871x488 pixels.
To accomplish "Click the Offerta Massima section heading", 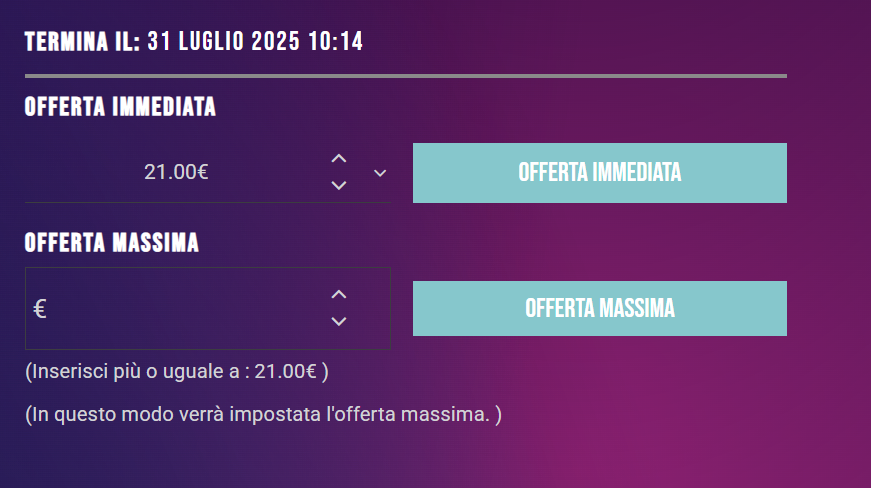I will pos(112,243).
